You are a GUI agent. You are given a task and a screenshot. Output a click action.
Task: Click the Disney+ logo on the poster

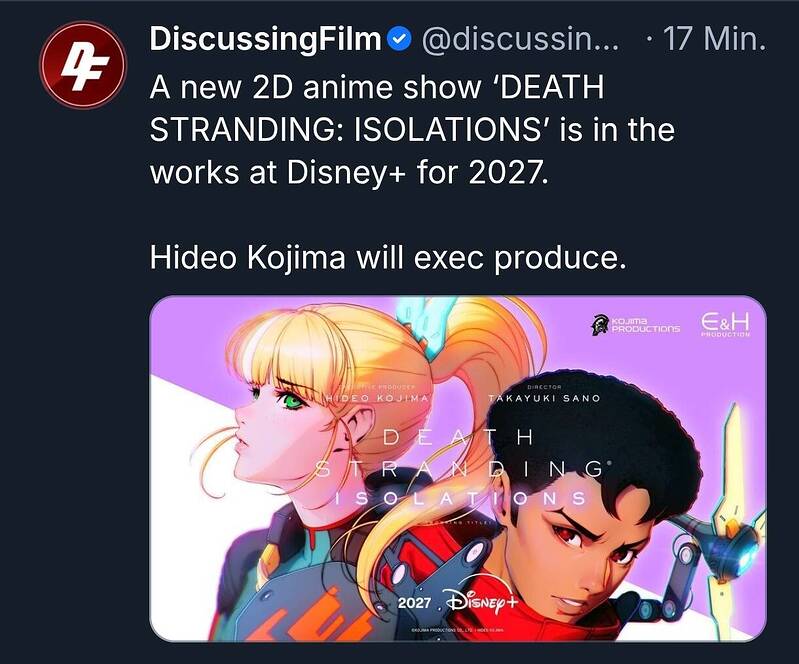[482, 600]
